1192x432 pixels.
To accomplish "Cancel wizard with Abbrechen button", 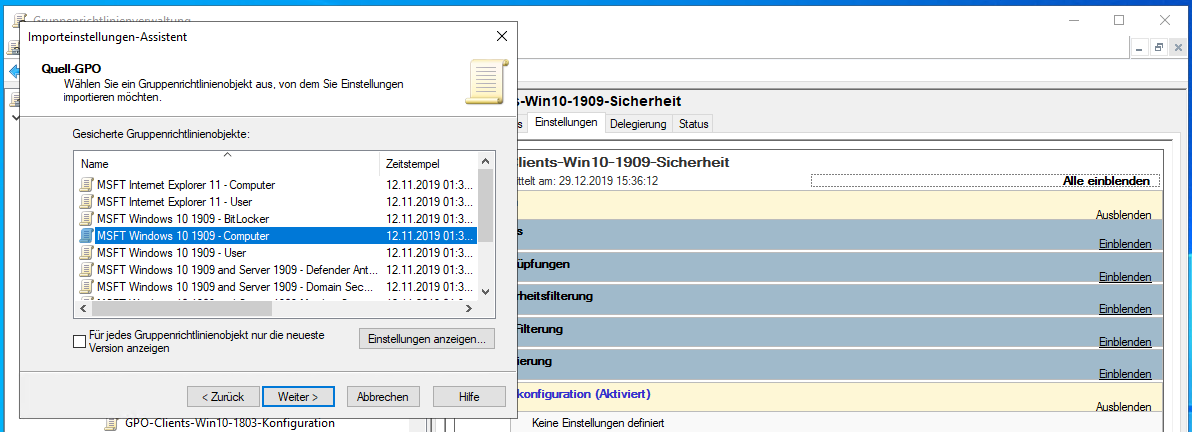I will point(383,396).
